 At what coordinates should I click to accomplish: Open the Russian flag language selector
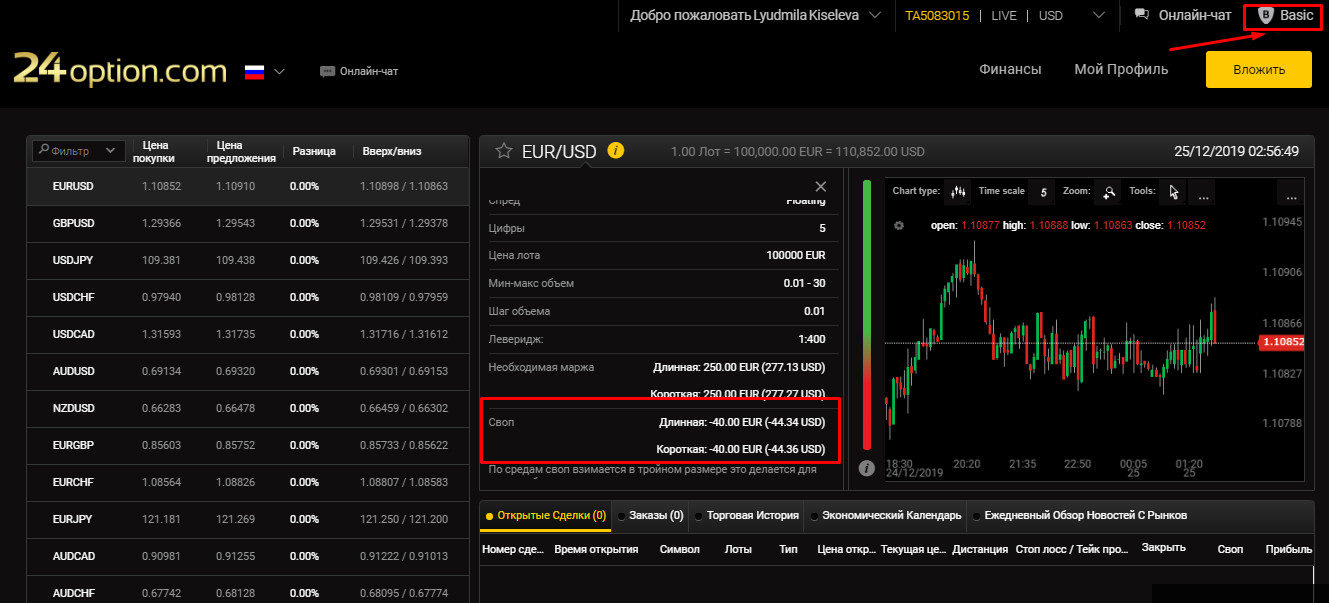pyautogui.click(x=265, y=71)
